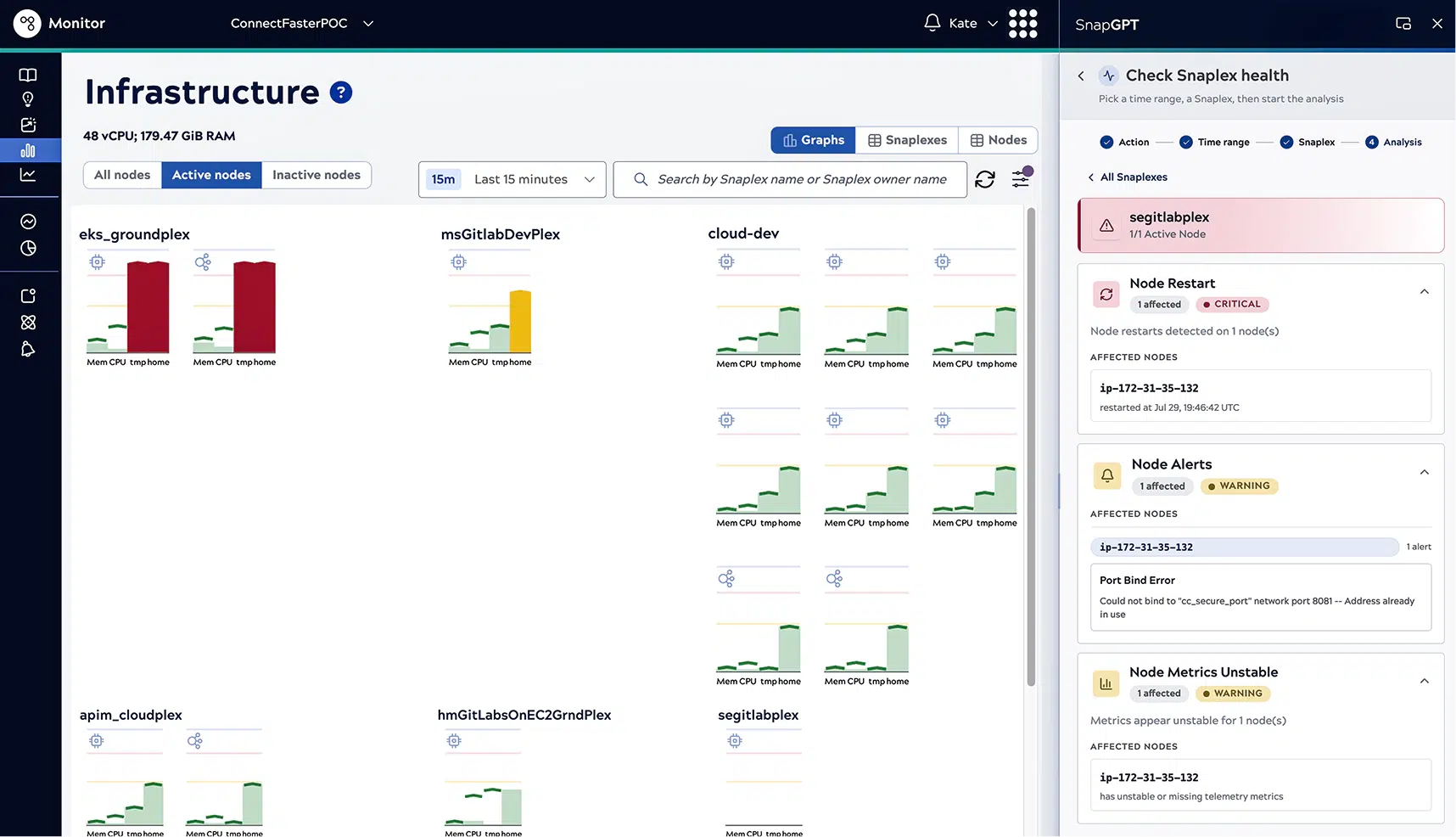Switch to the Snaplexes view

click(908, 140)
